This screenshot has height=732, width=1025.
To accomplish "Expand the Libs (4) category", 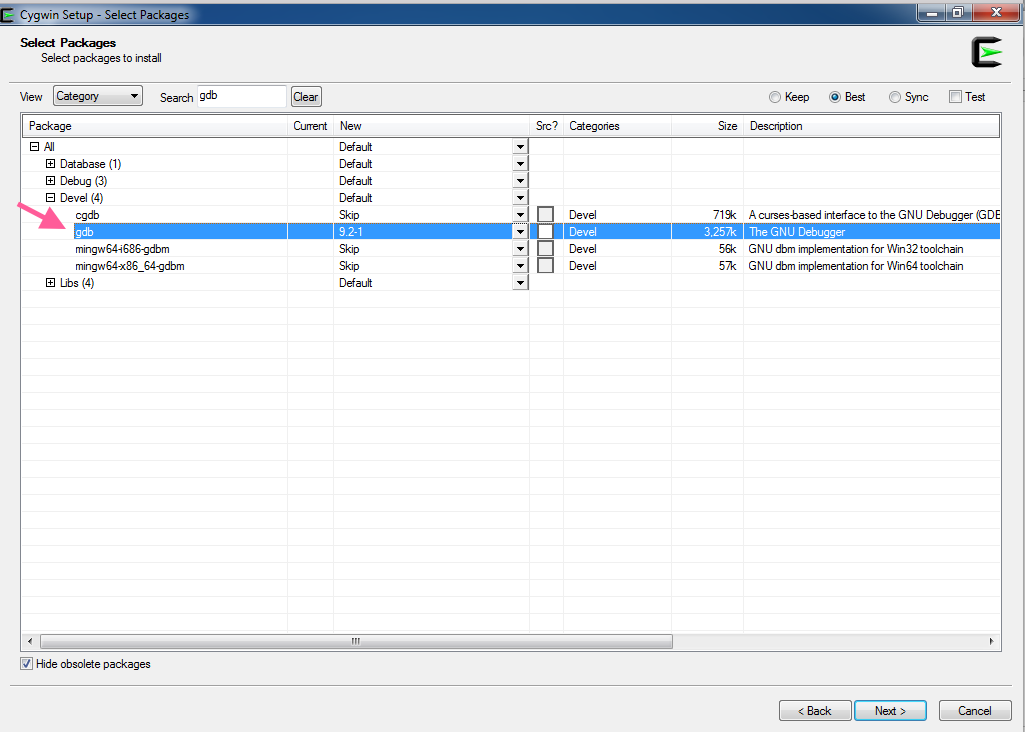I will (x=50, y=282).
